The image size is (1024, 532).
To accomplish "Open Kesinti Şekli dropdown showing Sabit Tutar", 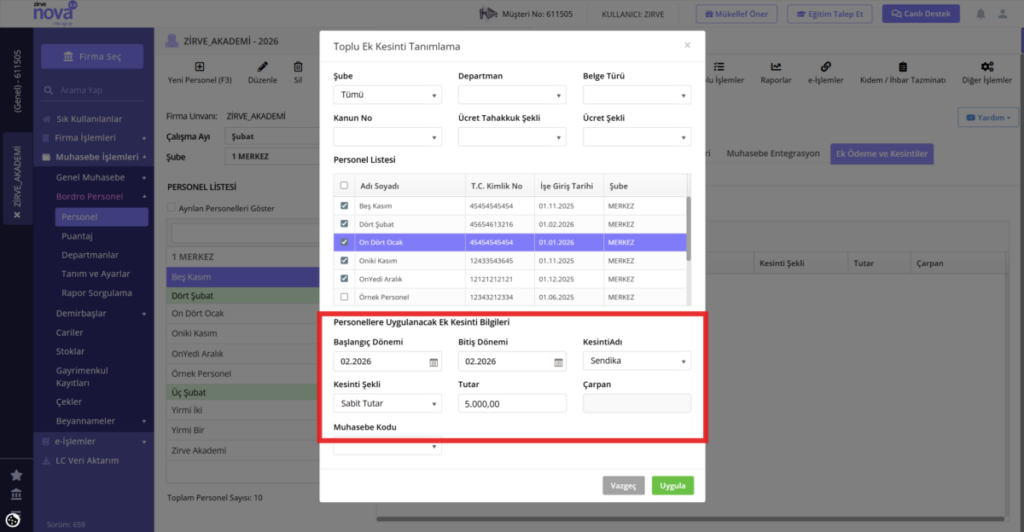I will pos(387,403).
